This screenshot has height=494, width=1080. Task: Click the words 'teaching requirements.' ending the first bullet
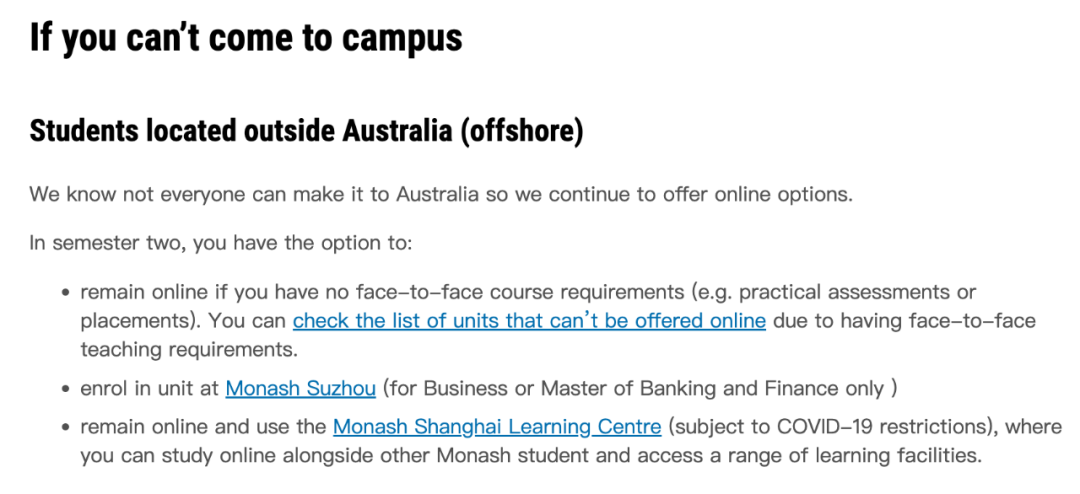[189, 350]
